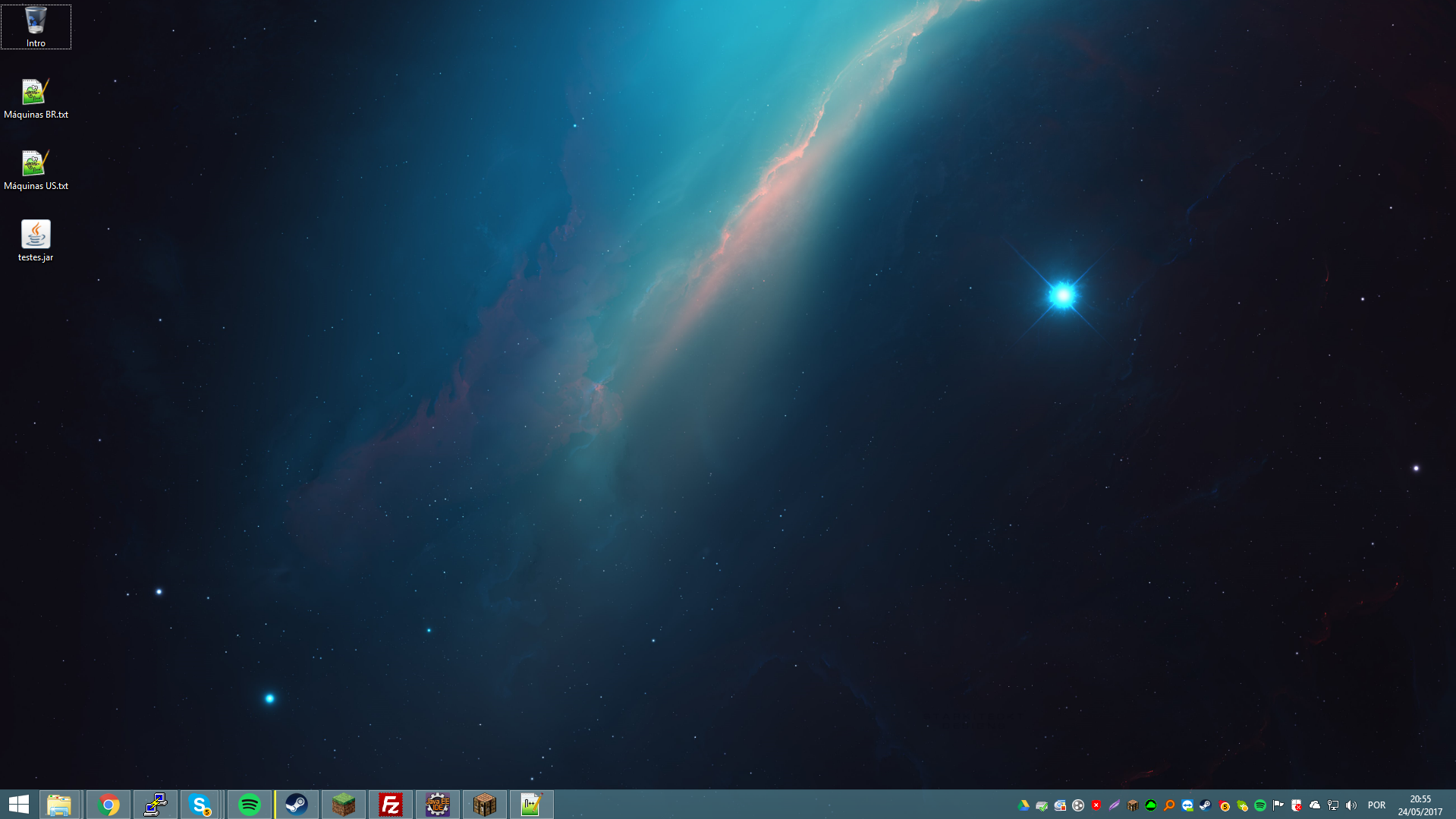Screen dimensions: 1456x819
Task: Select the Máquinas BR.txt desktop file
Action: 36,99
